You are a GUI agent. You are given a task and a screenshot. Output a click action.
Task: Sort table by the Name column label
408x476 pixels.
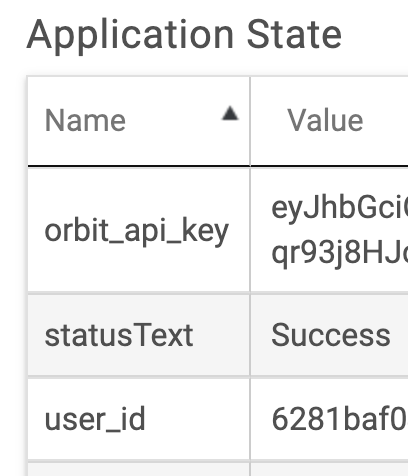(x=85, y=121)
